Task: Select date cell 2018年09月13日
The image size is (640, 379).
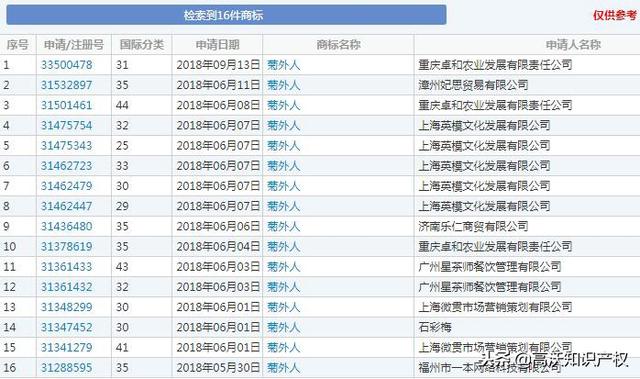Action: 218,65
